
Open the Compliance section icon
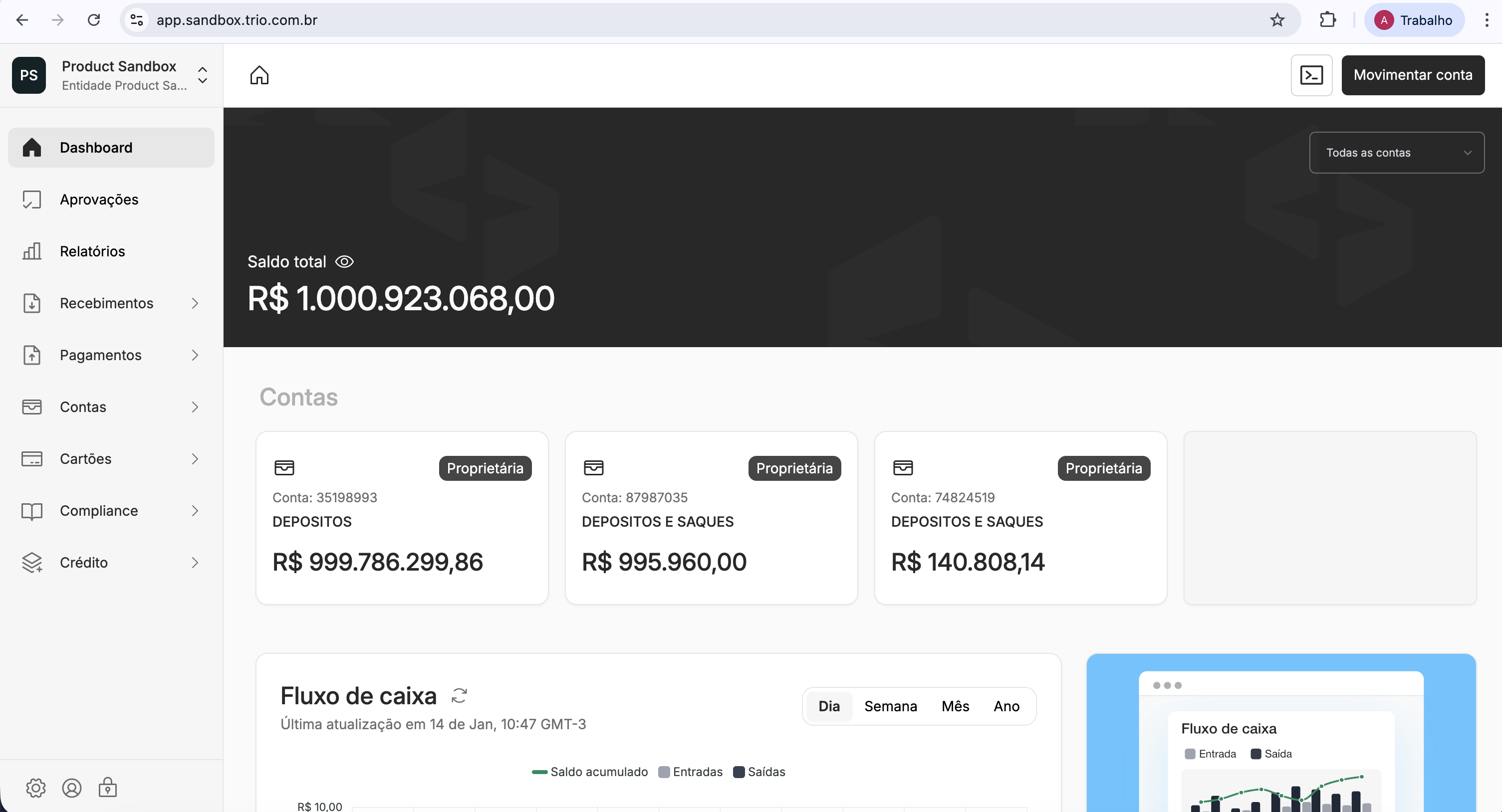(32, 511)
